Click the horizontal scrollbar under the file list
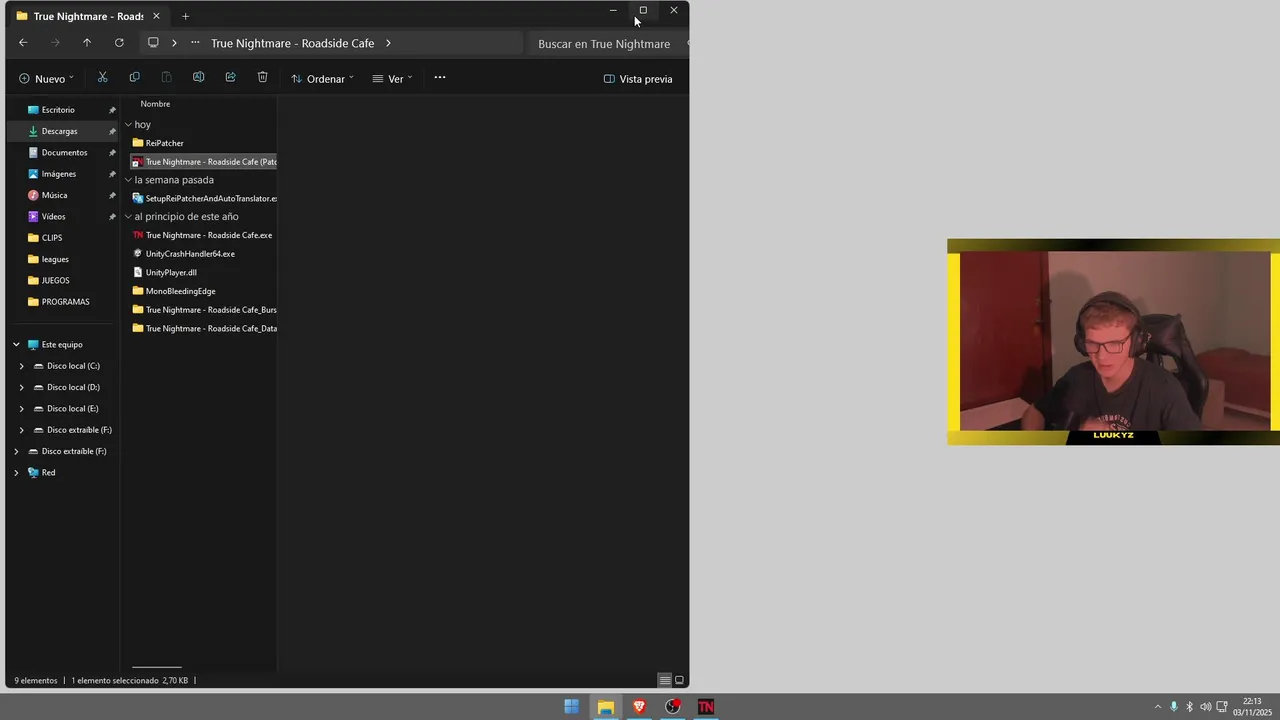Screen dimensions: 1280x720 157,667
